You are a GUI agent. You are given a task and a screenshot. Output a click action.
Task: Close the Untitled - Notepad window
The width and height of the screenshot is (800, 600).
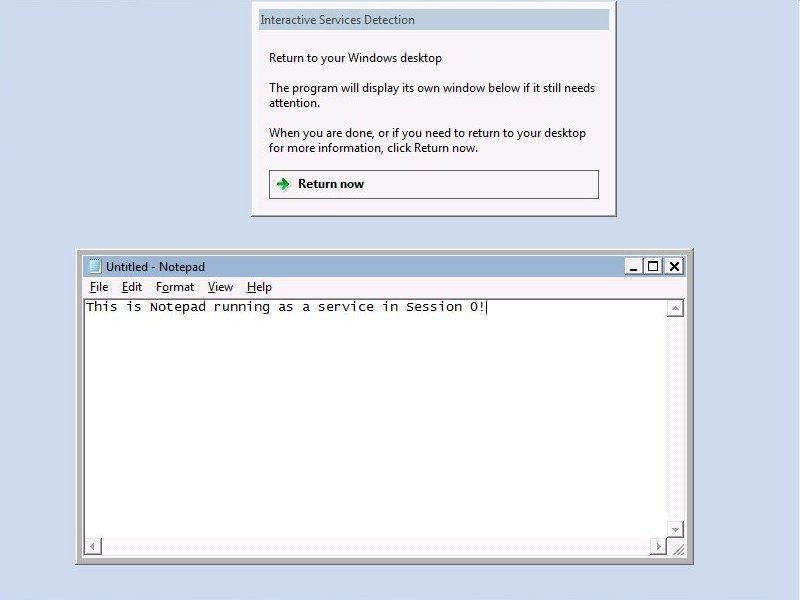(x=674, y=266)
